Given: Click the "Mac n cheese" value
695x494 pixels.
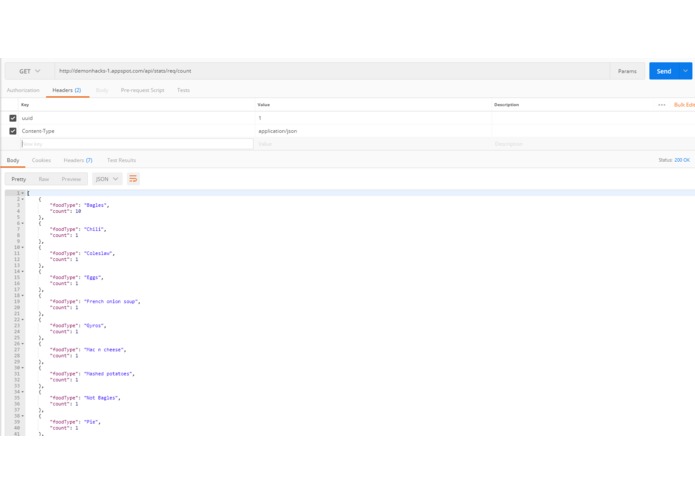Looking at the screenshot, I should (104, 350).
